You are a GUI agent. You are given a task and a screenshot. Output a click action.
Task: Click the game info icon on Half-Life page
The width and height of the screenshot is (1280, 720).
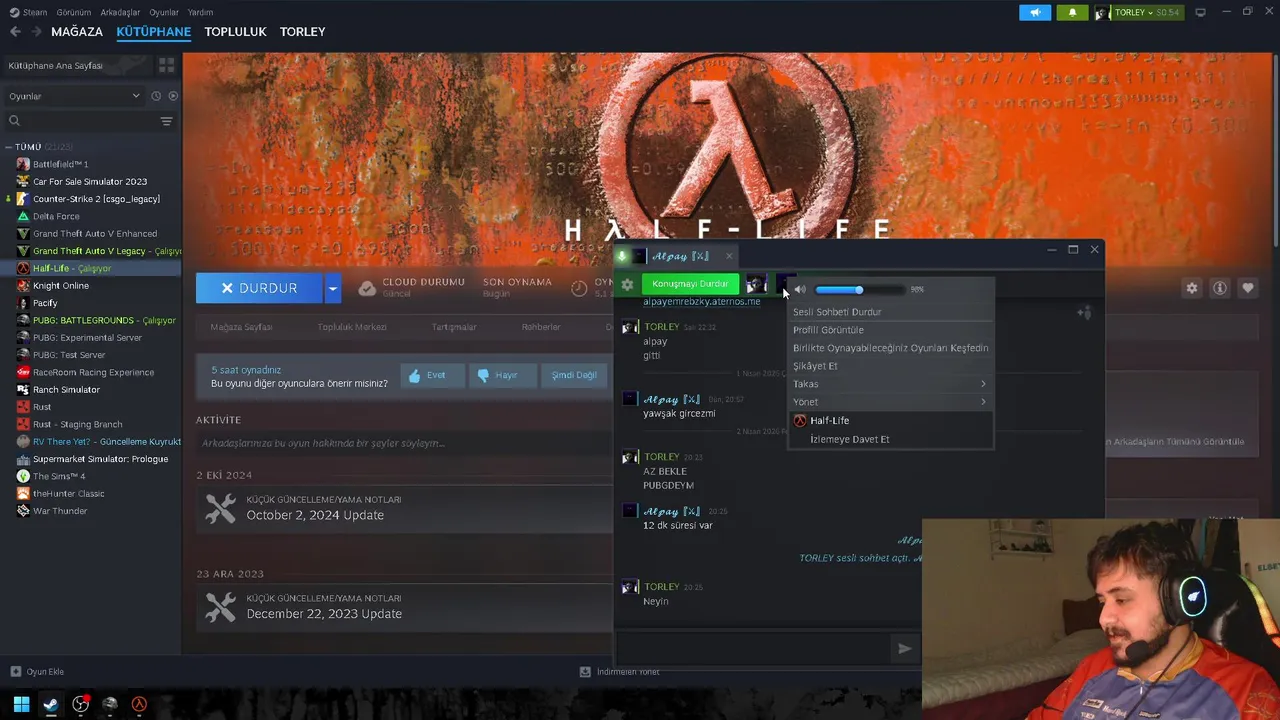(1220, 288)
